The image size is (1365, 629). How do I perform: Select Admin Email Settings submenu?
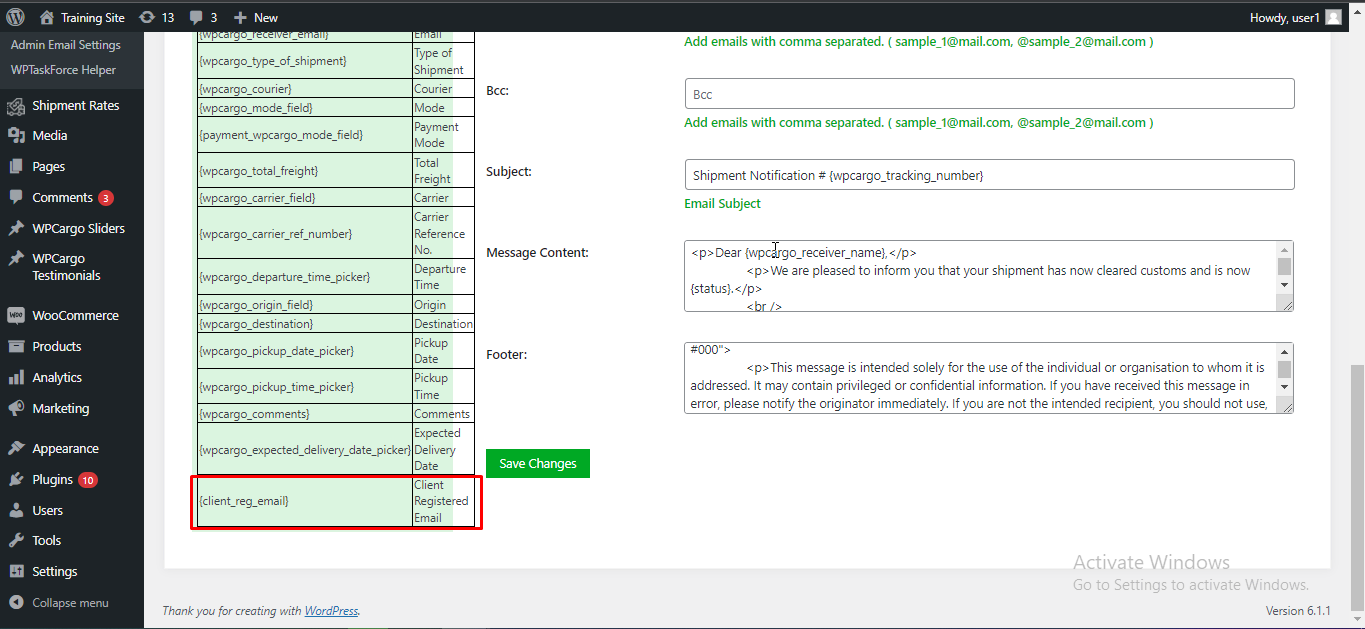coord(66,45)
